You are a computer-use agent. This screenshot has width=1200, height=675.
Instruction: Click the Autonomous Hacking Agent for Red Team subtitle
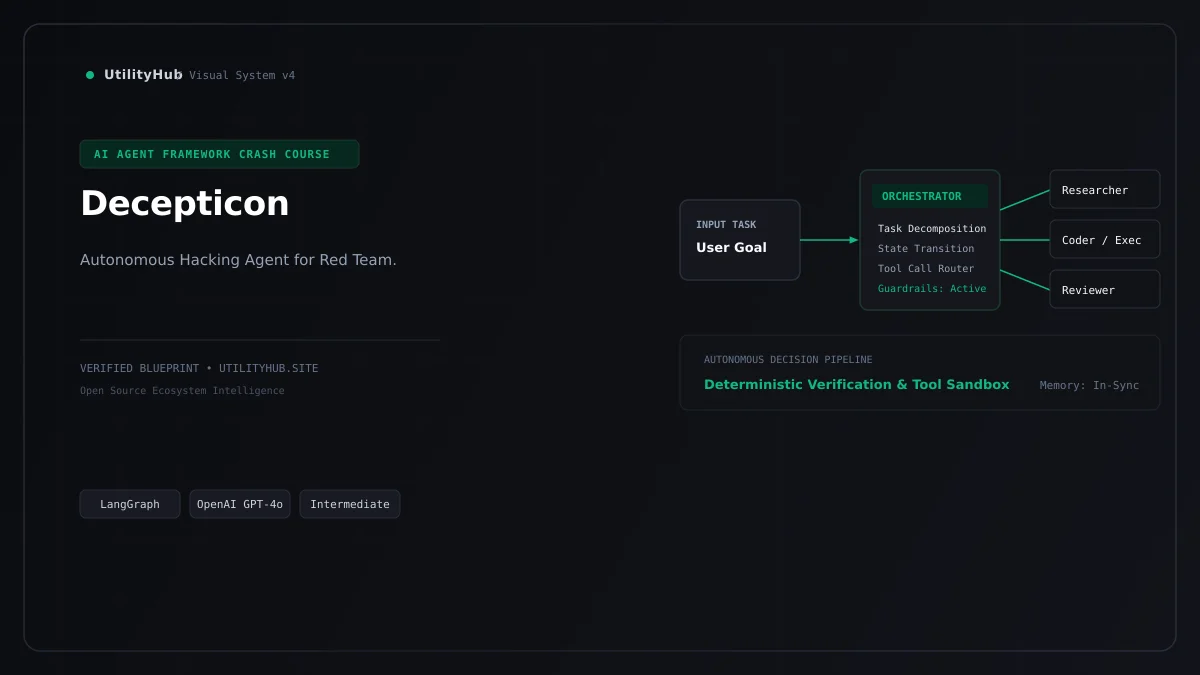[x=238, y=260]
